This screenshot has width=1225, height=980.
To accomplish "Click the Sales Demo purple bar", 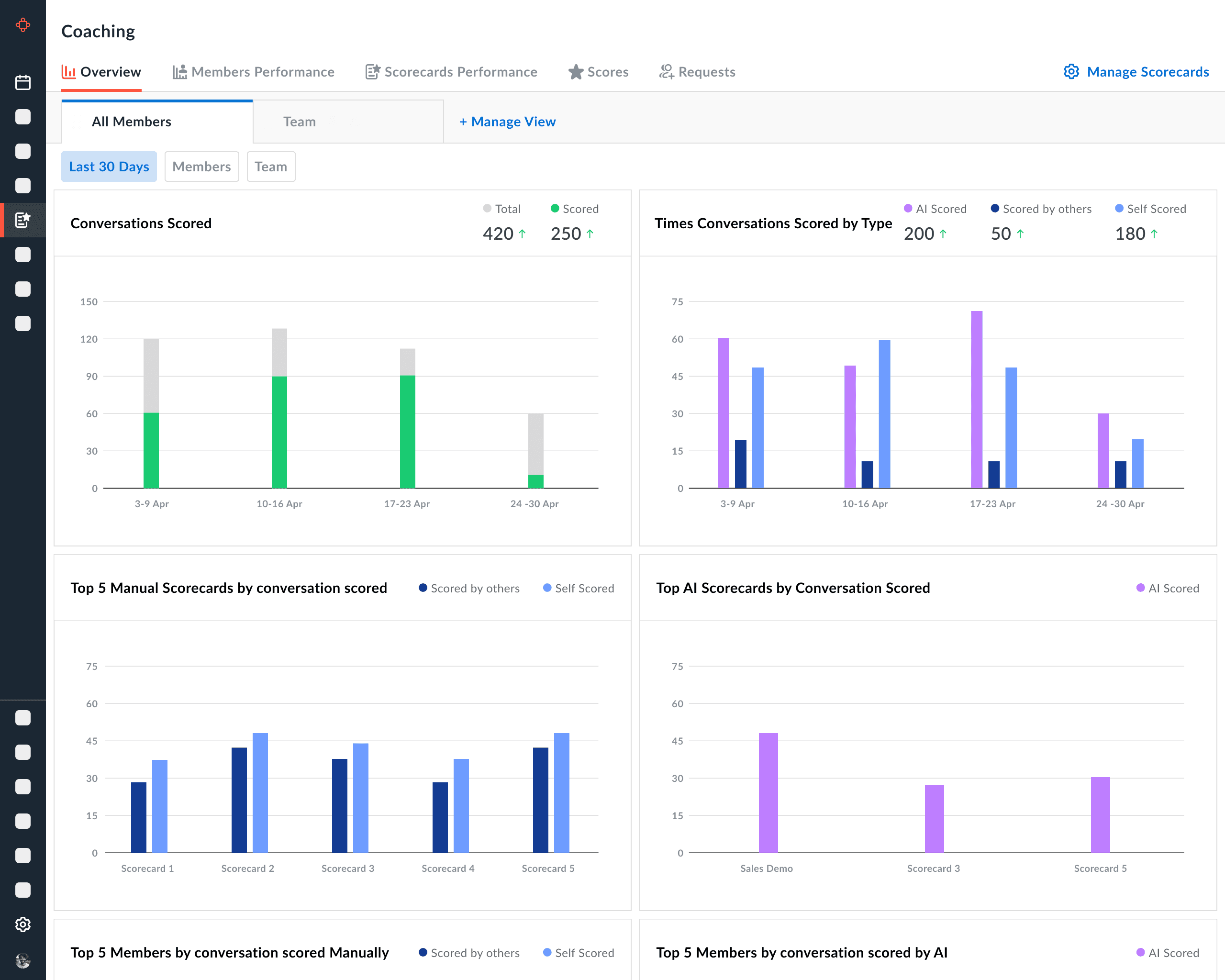I will [x=768, y=792].
